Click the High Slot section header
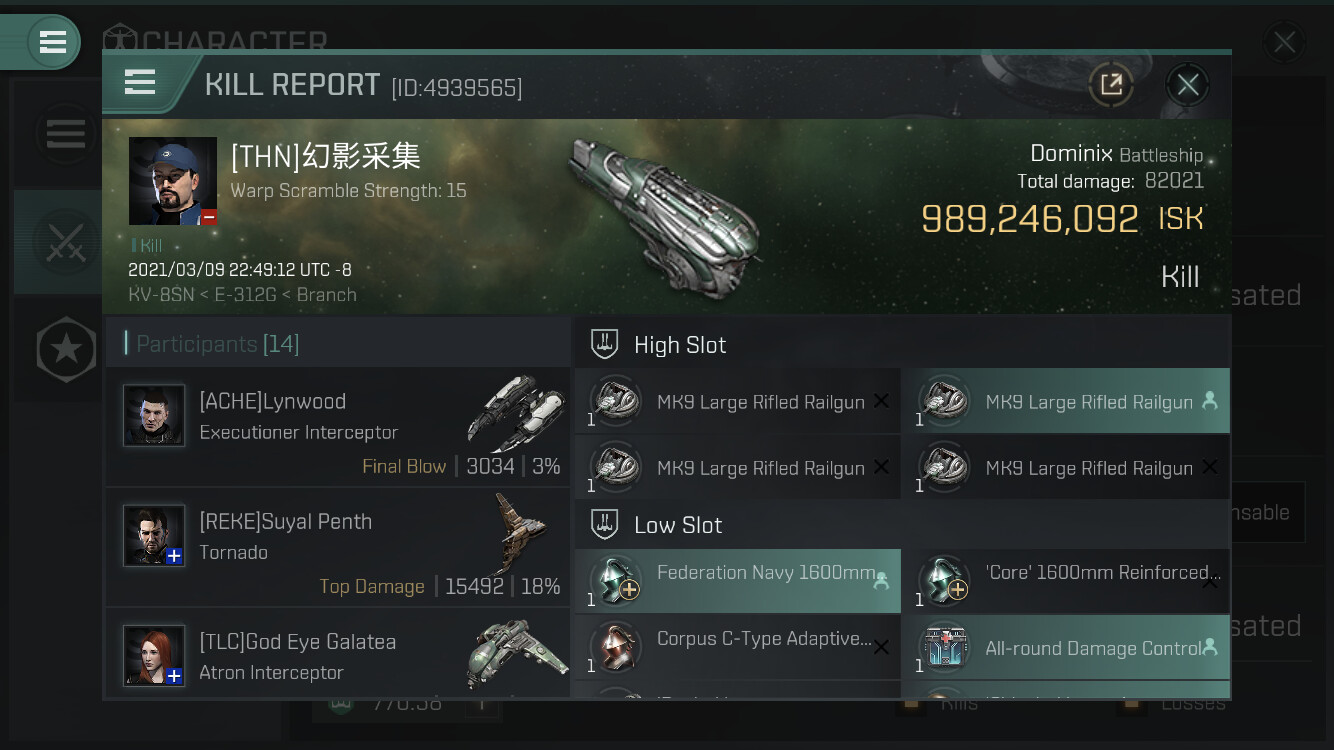The height and width of the screenshot is (750, 1334). (680, 345)
